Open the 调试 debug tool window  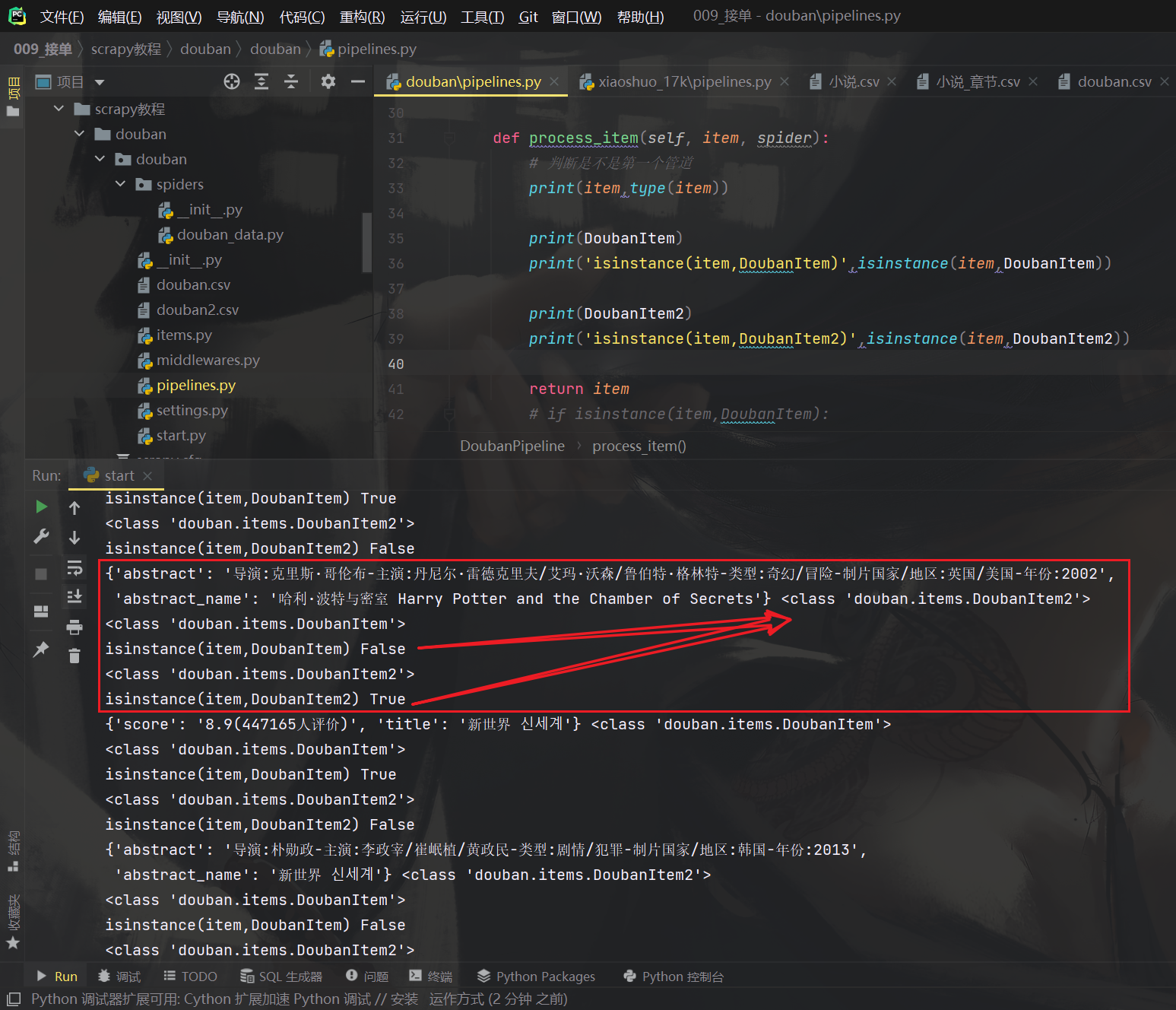(119, 977)
